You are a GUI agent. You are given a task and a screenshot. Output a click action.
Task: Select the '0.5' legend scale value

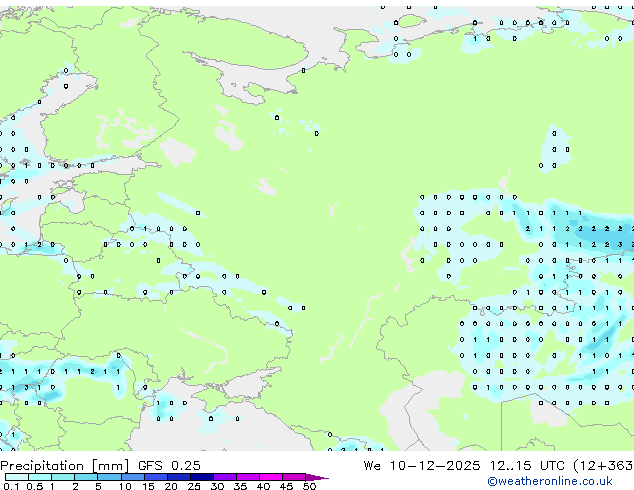coord(35,486)
